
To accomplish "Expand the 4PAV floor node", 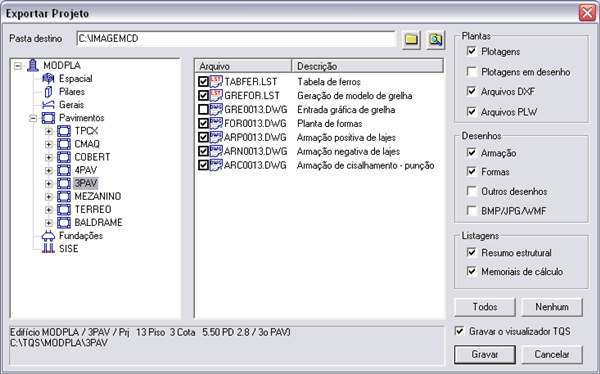I will (49, 170).
